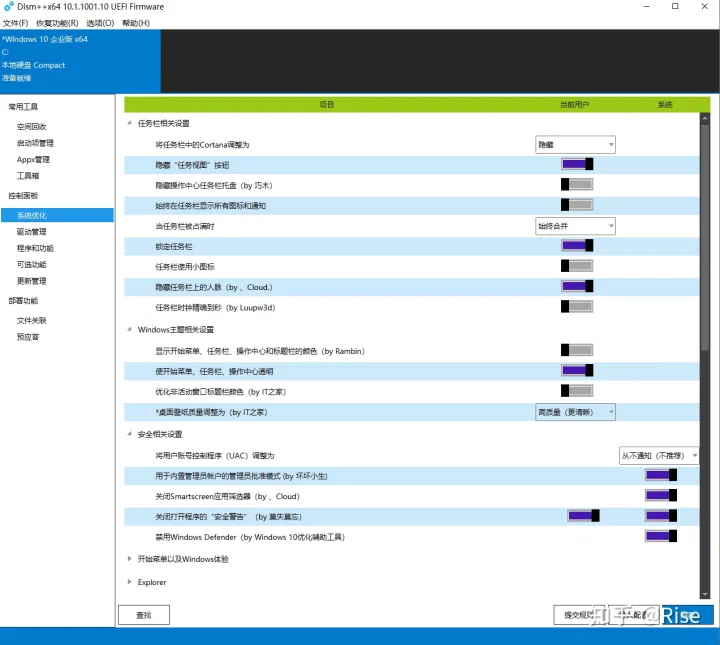The height and width of the screenshot is (645, 720).
Task: Click the 系统 column header
Action: 665,105
